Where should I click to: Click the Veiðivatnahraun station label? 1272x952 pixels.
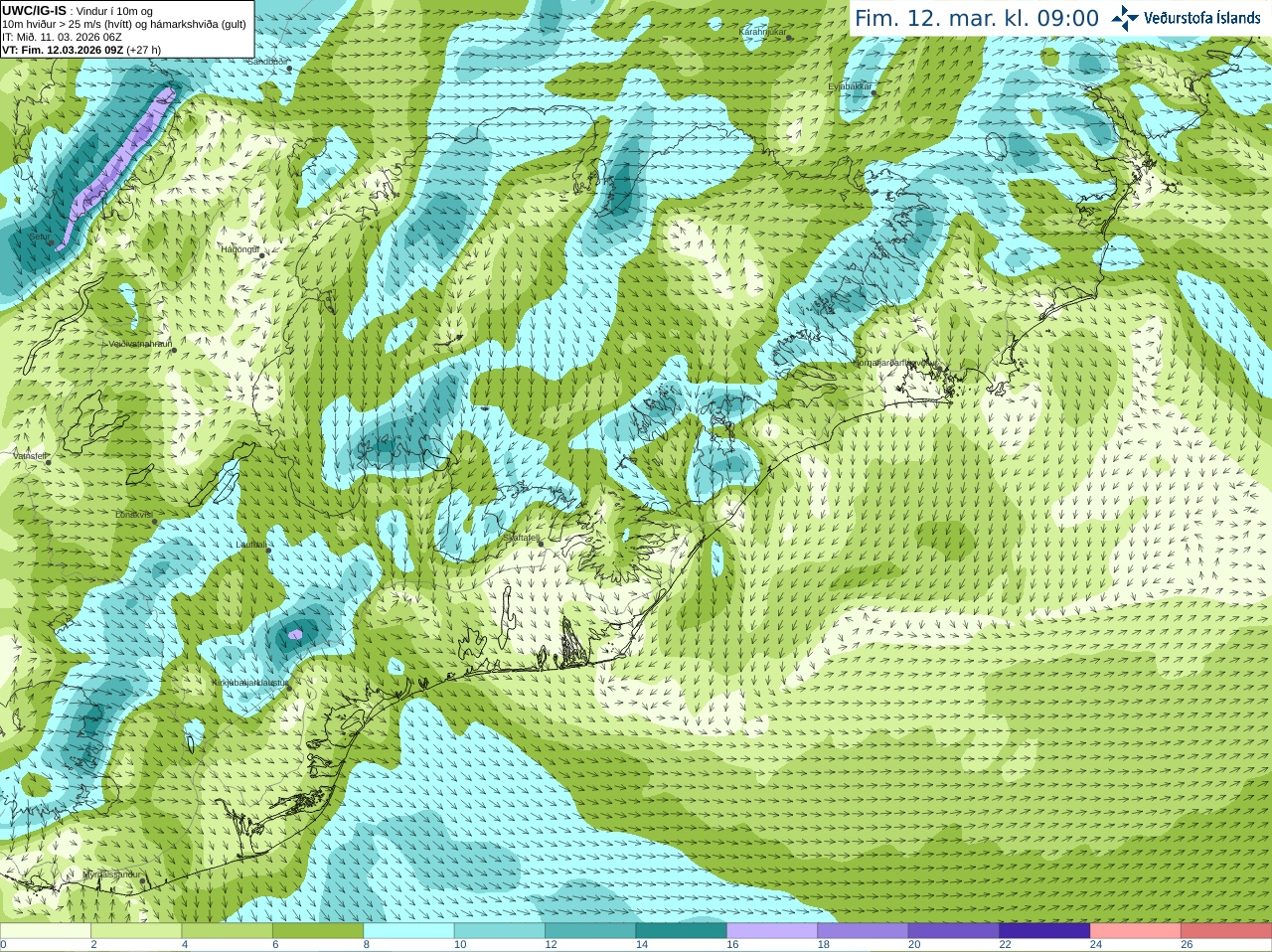click(x=140, y=344)
